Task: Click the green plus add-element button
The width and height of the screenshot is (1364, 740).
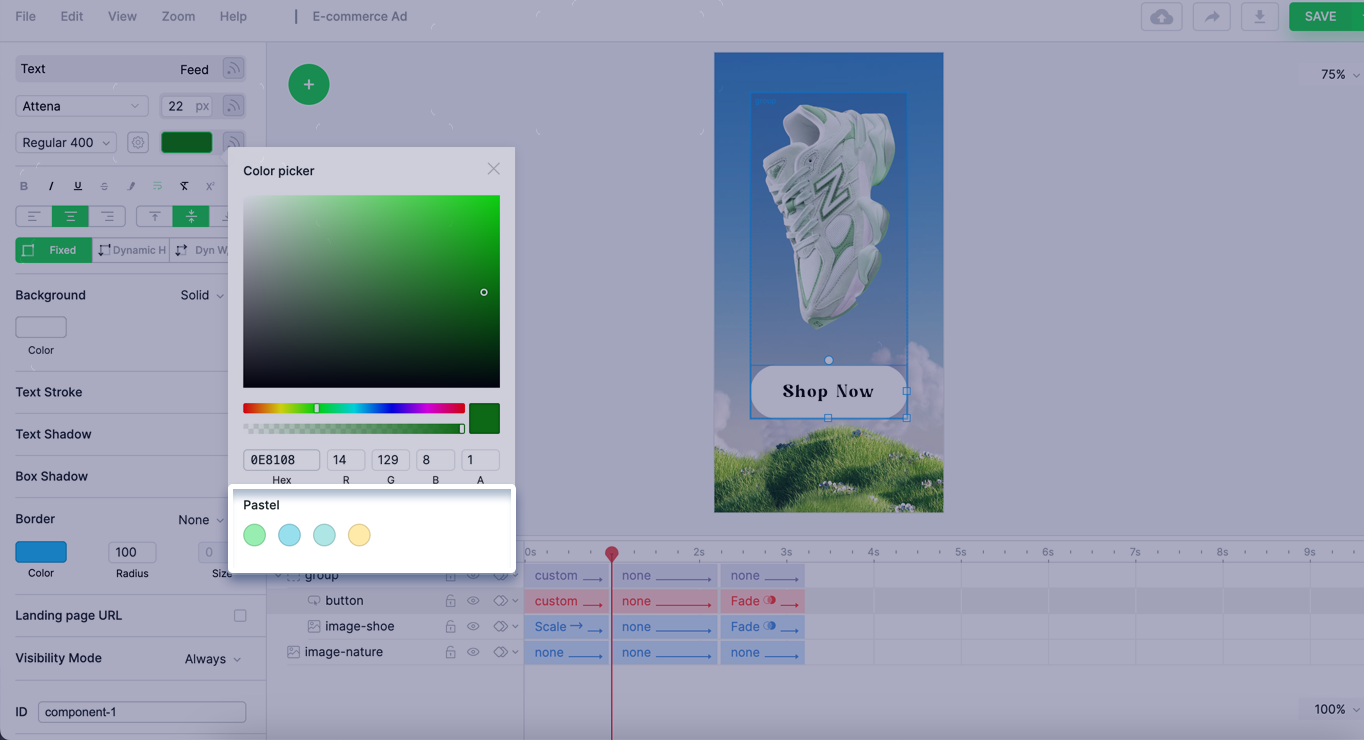Action: [x=309, y=84]
